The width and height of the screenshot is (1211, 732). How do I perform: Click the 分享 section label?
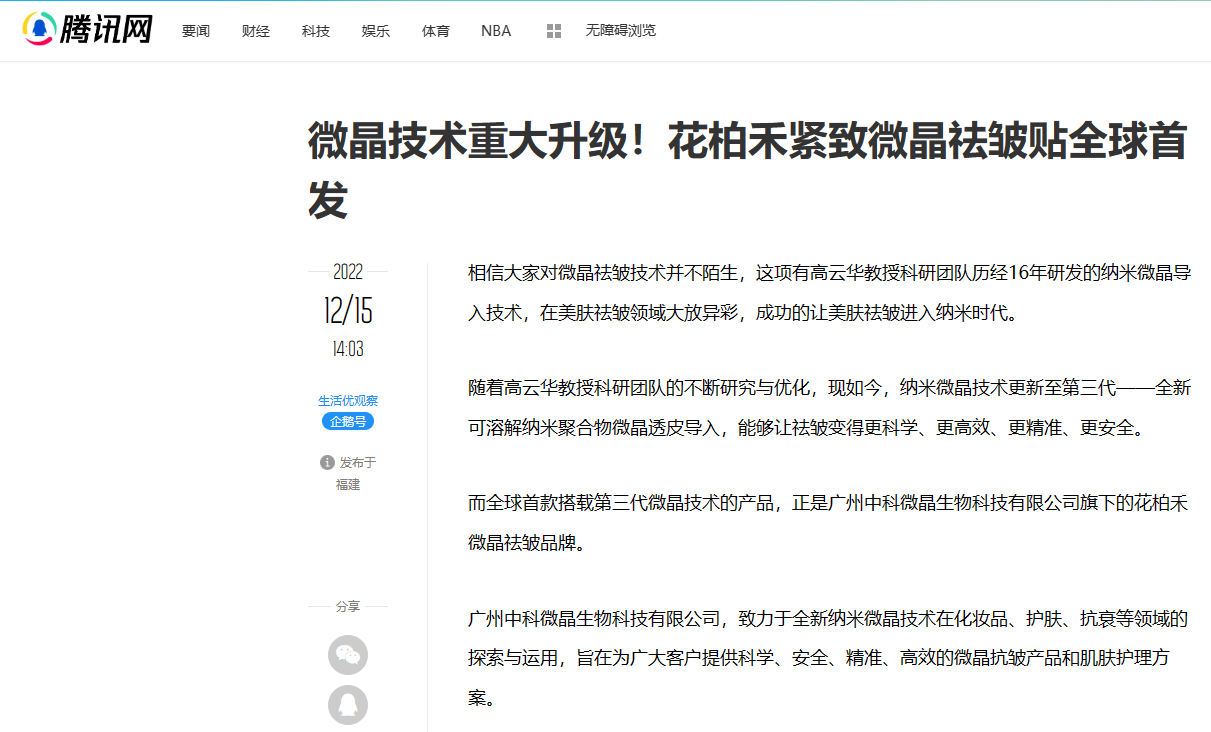pyautogui.click(x=348, y=606)
